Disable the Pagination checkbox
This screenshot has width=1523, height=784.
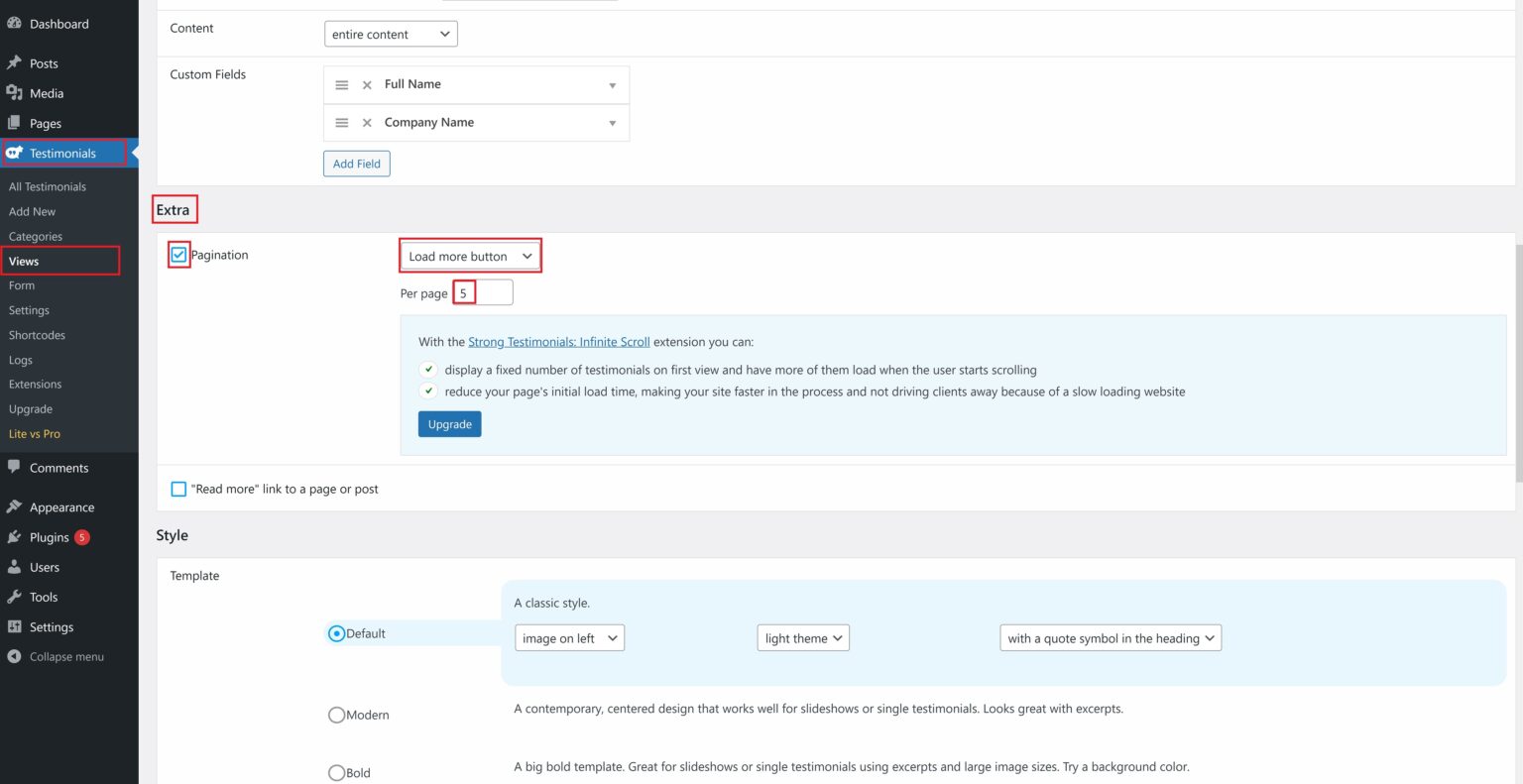177,254
